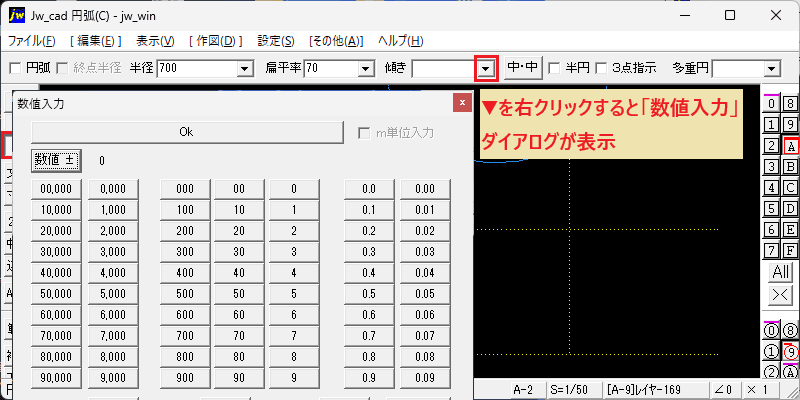Image resolution: width=800 pixels, height=400 pixels.
Task: Click the 5,000 value button
Action: (x=113, y=294)
